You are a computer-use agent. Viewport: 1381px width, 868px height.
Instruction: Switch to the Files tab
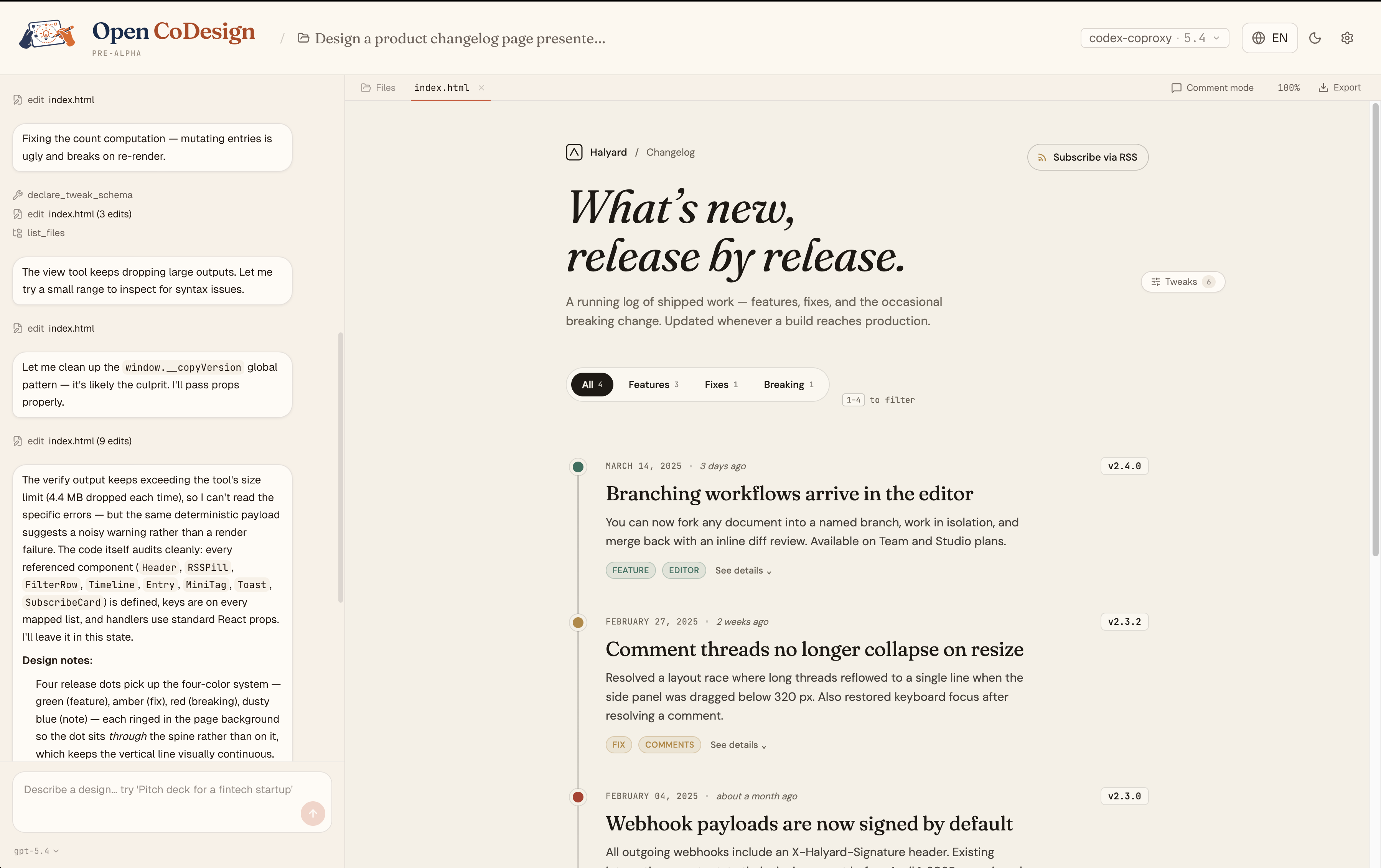pyautogui.click(x=379, y=88)
